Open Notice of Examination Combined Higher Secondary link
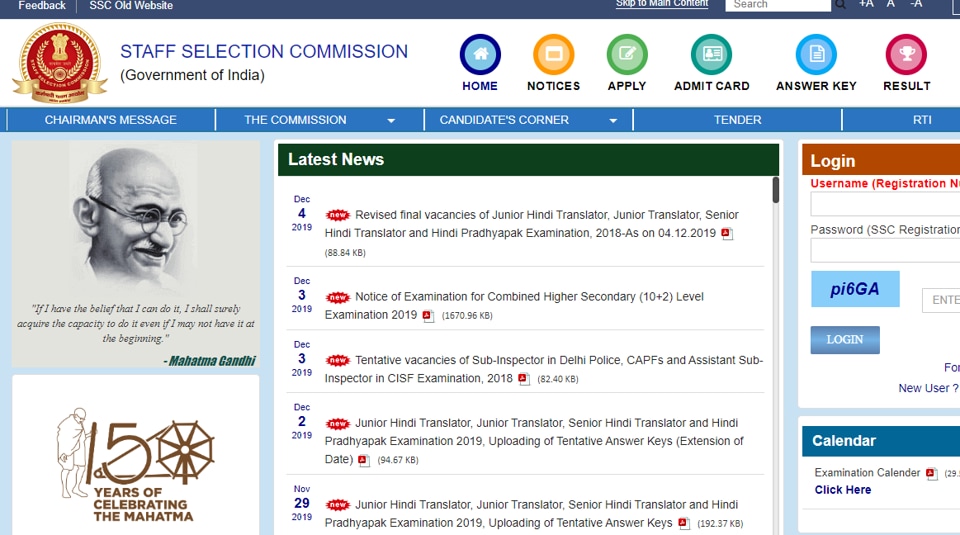 tap(514, 305)
